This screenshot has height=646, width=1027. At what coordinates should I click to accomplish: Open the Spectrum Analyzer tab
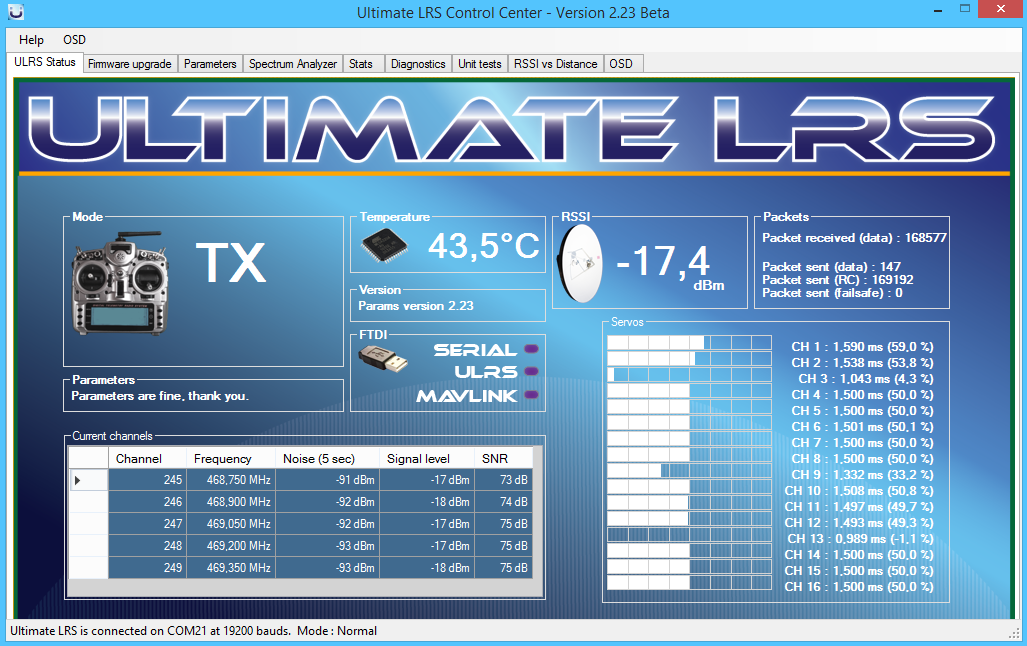point(293,64)
